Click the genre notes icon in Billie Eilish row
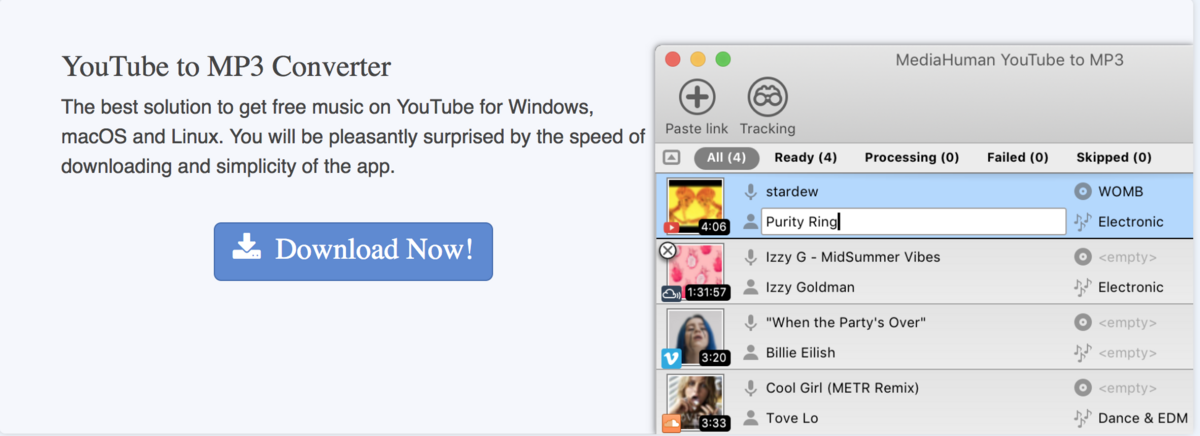This screenshot has width=1200, height=436. pyautogui.click(x=1081, y=352)
